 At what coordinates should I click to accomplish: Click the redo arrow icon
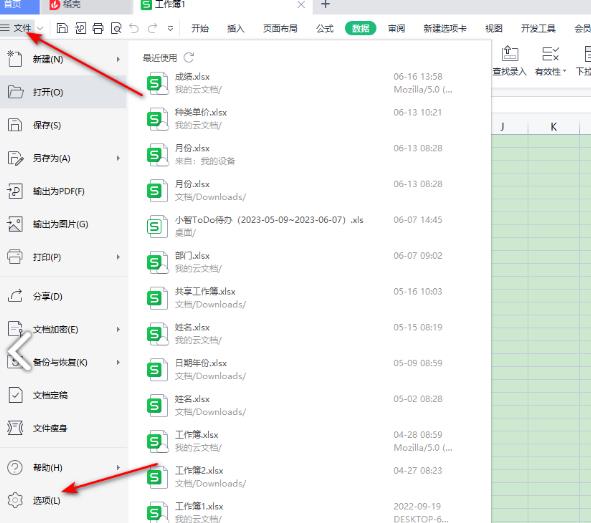(152, 28)
